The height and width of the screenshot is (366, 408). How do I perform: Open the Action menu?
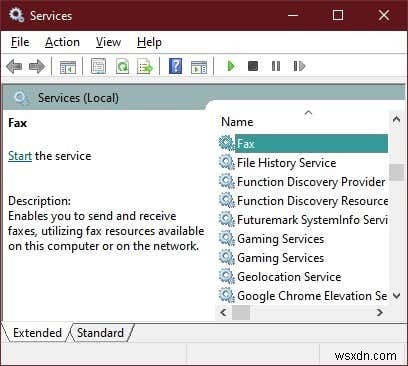(62, 42)
